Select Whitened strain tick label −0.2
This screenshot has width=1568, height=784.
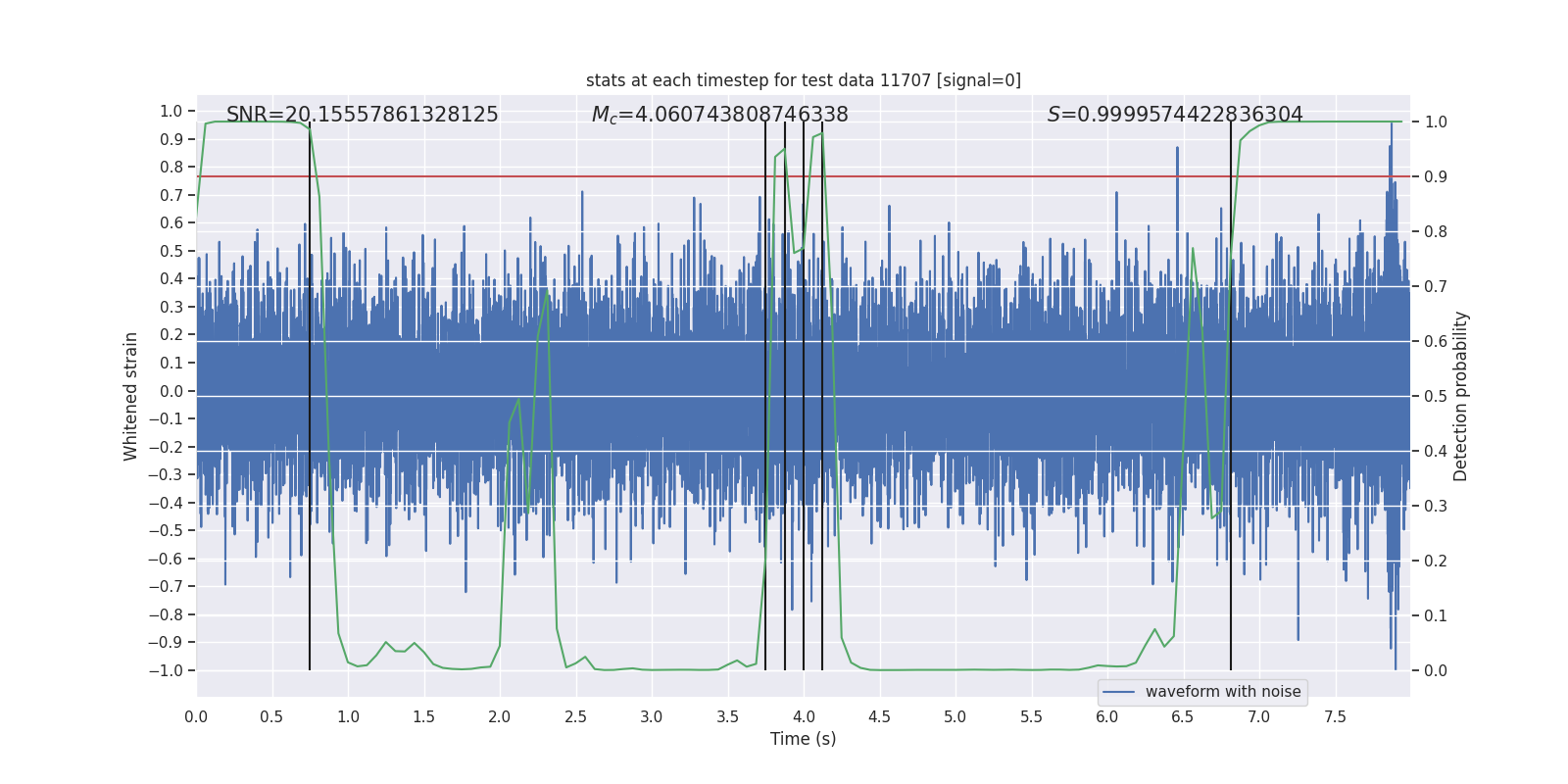166,447
